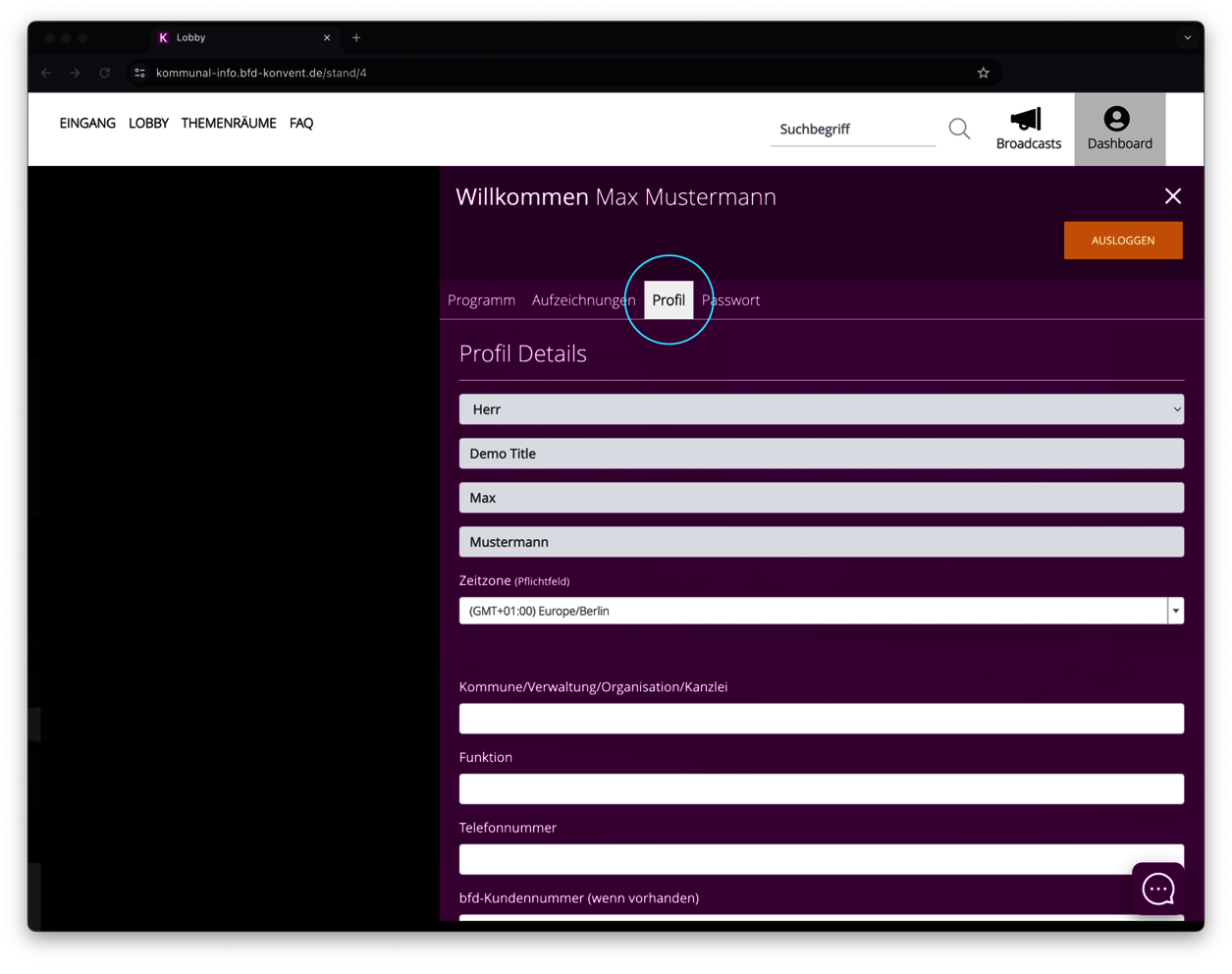View site information icon in address bar
Screen dimensions: 1232x974
(139, 73)
